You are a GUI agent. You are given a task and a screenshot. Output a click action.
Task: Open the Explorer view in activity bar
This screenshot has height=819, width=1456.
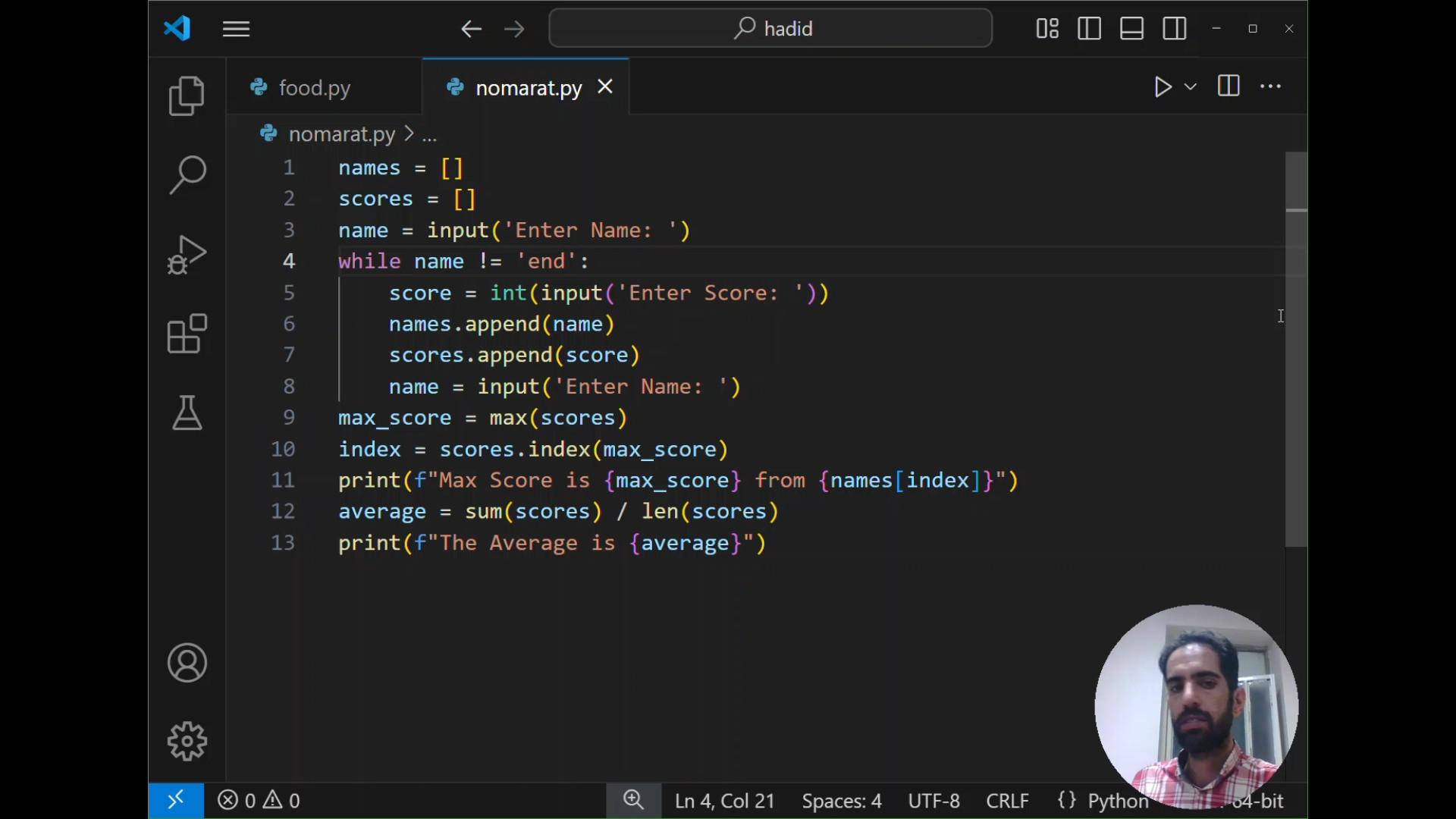[187, 96]
